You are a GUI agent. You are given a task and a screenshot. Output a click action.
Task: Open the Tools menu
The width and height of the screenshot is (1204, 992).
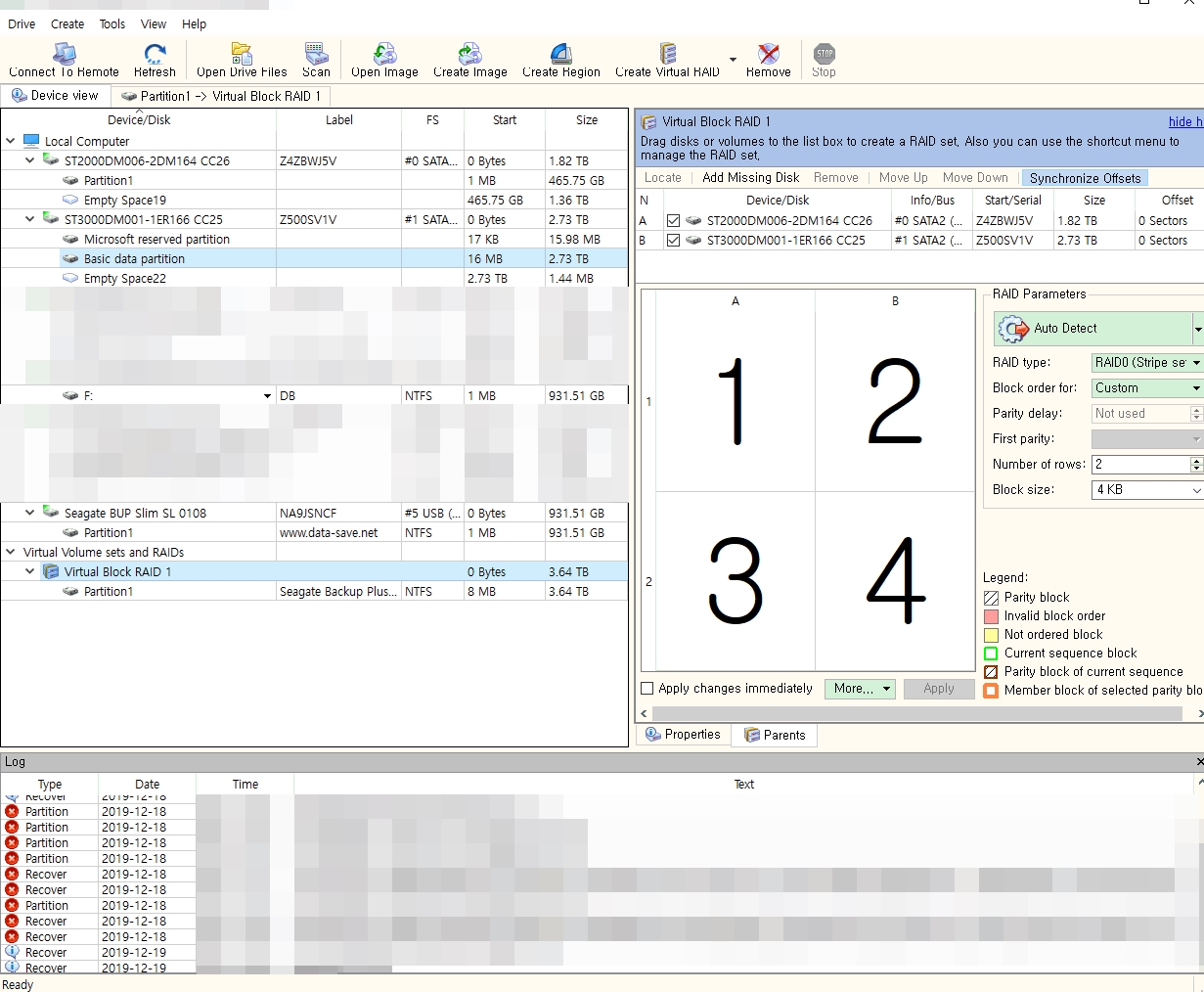tap(112, 23)
